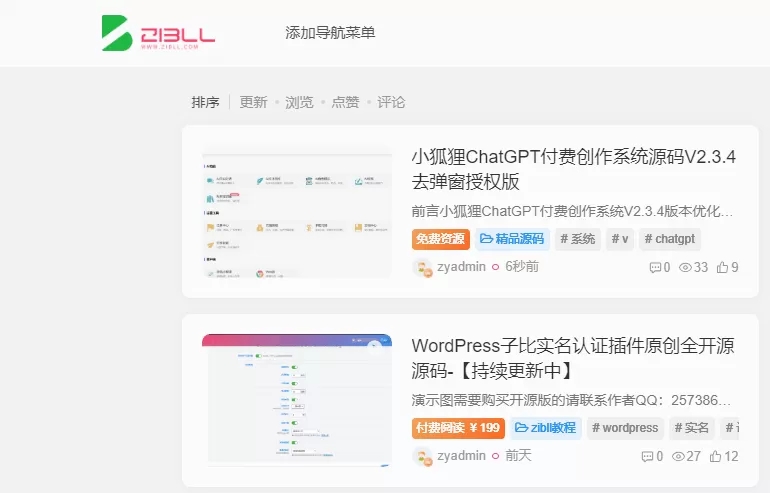This screenshot has width=770, height=493.
Task: Click the views eye icon showing 33
Action: 686,267
